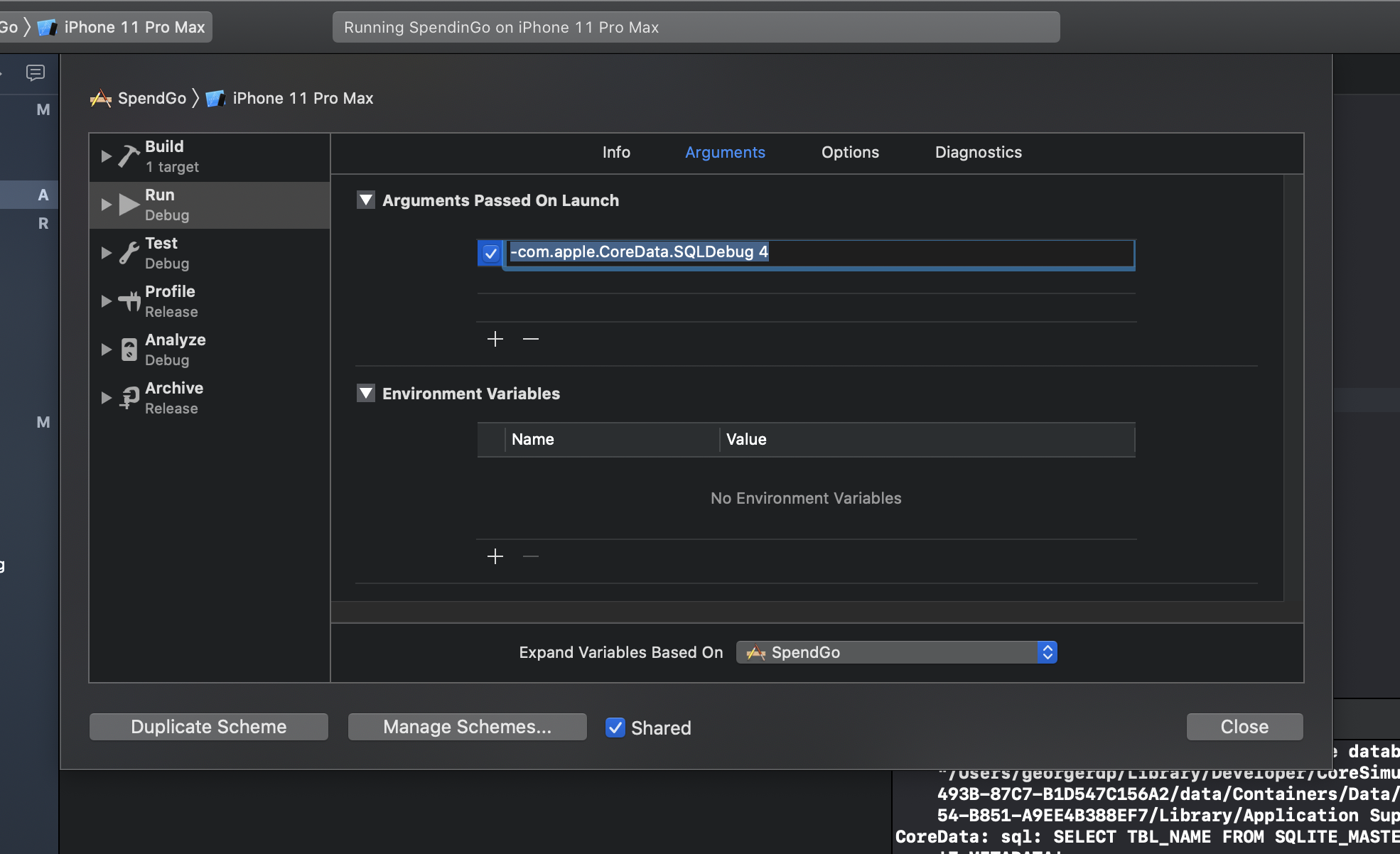Image resolution: width=1400 pixels, height=854 pixels.
Task: Select iPhone 11 Pro Max destination in toolbar
Action: [134, 27]
